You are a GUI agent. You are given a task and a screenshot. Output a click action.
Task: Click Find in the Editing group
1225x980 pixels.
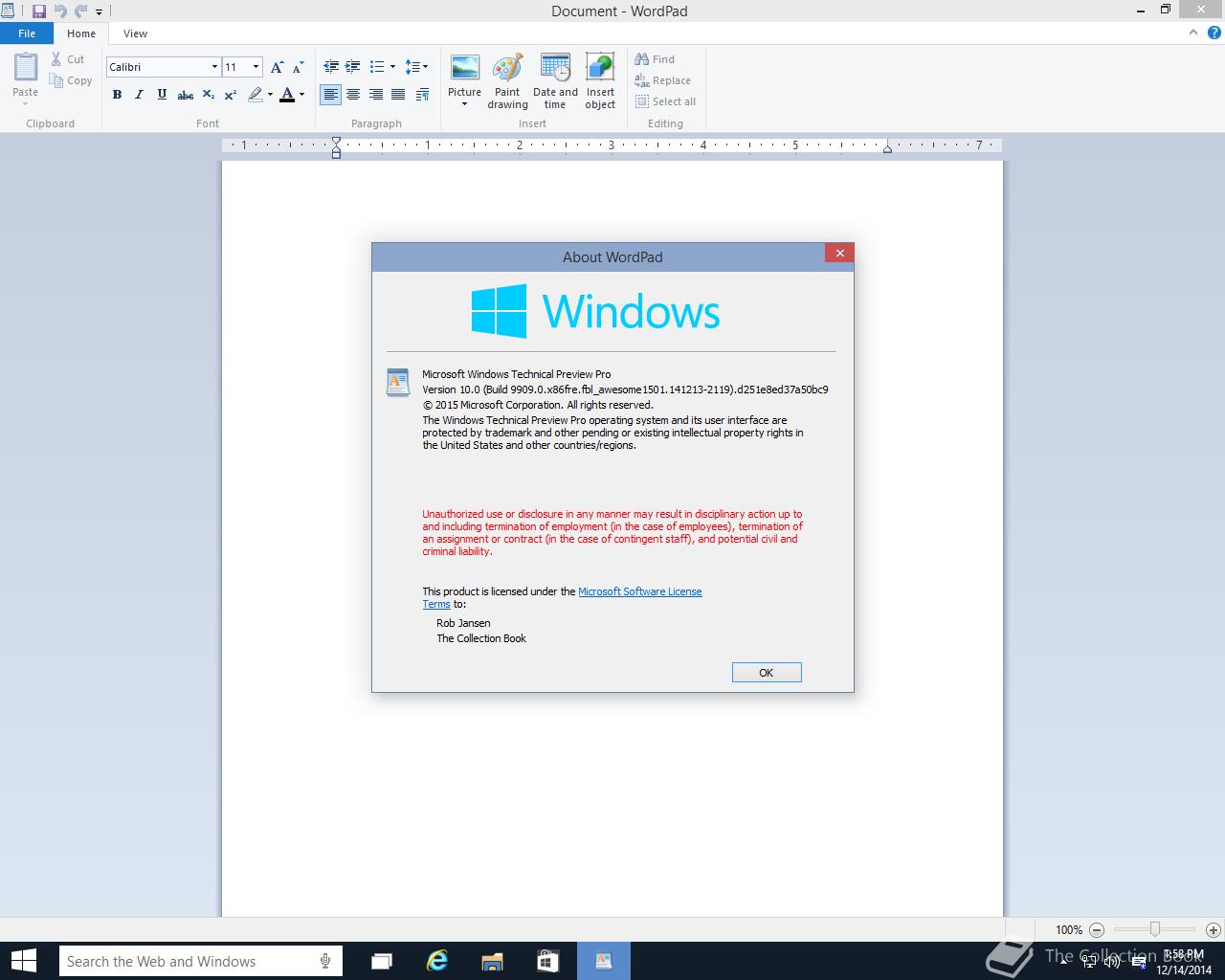(x=655, y=59)
